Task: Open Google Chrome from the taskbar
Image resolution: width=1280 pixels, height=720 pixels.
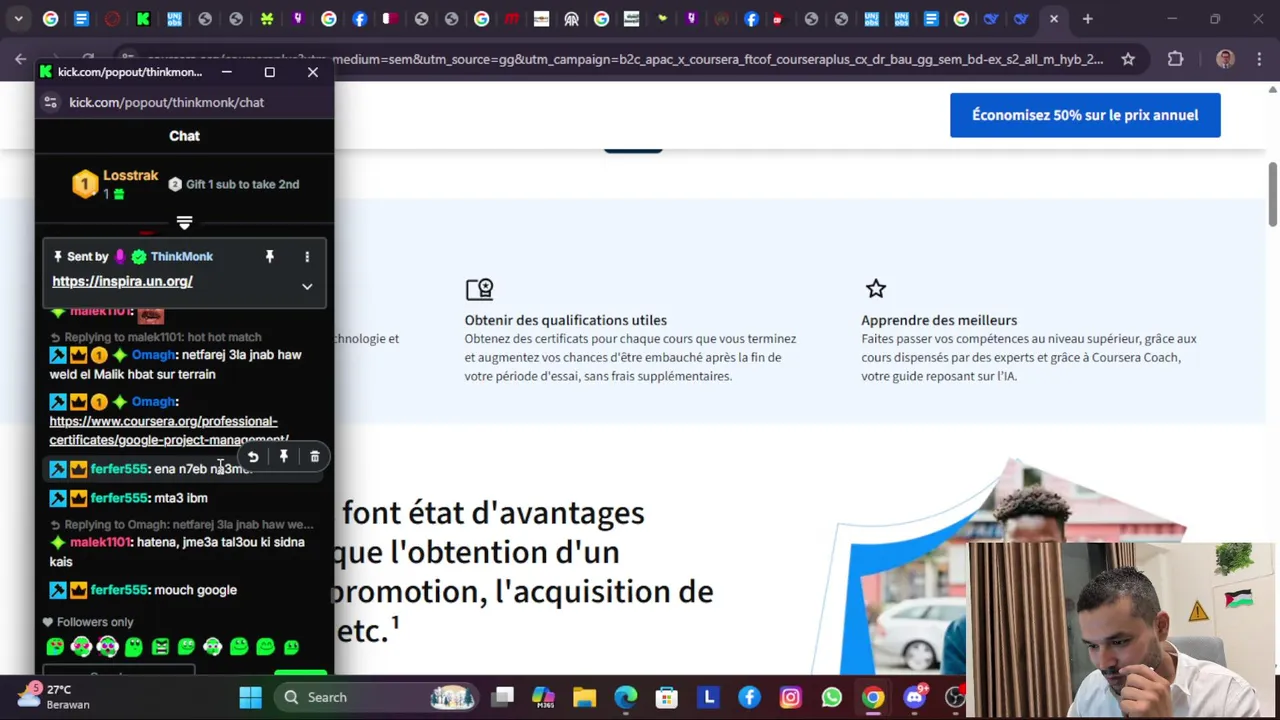Action: 873,697
